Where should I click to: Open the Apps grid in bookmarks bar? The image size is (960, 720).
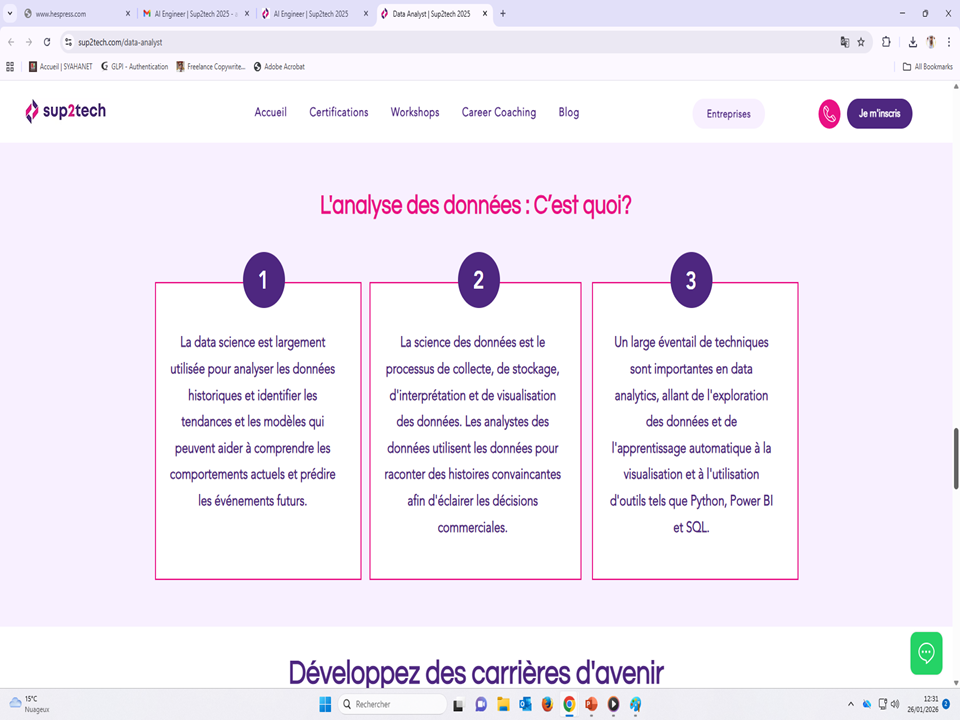coord(10,67)
